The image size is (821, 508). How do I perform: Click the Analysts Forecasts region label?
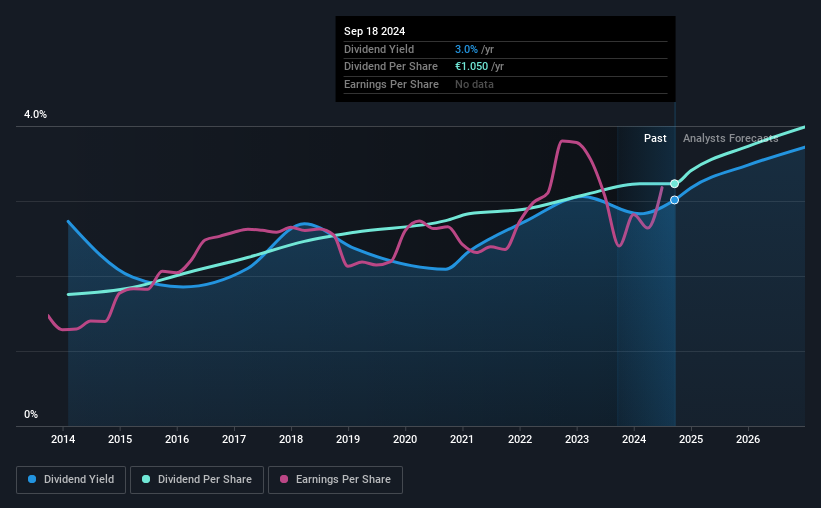[x=730, y=138]
